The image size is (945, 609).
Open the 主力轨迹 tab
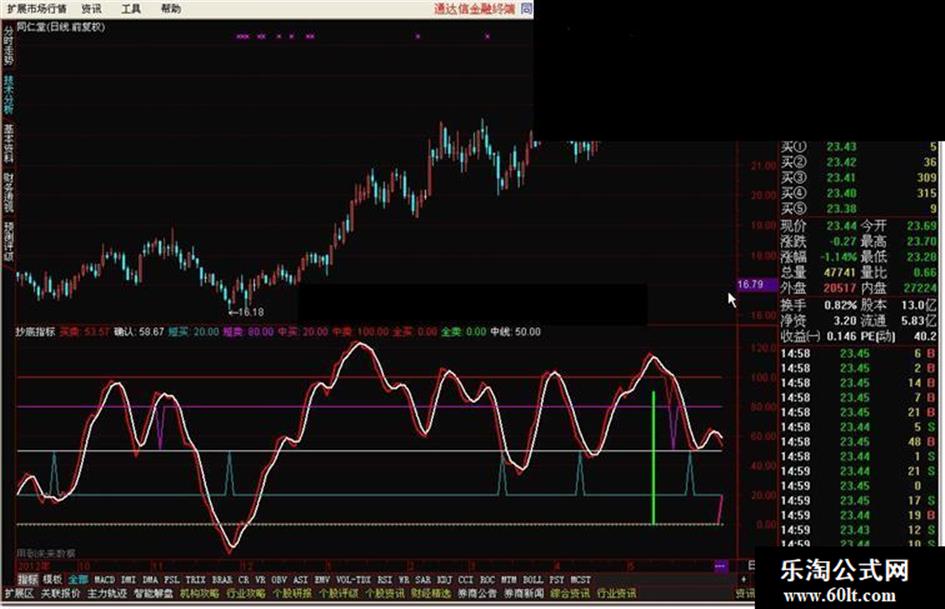coord(107,593)
